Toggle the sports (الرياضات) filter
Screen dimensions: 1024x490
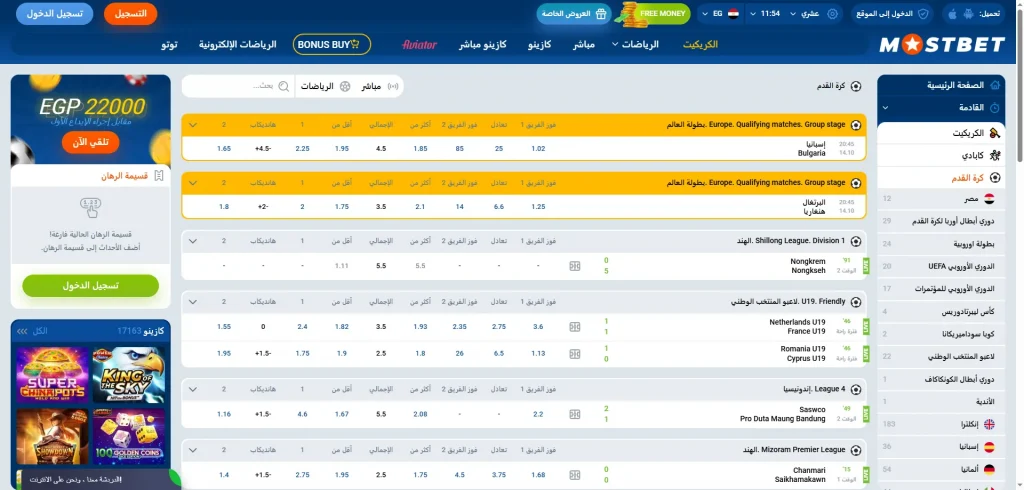coord(326,87)
